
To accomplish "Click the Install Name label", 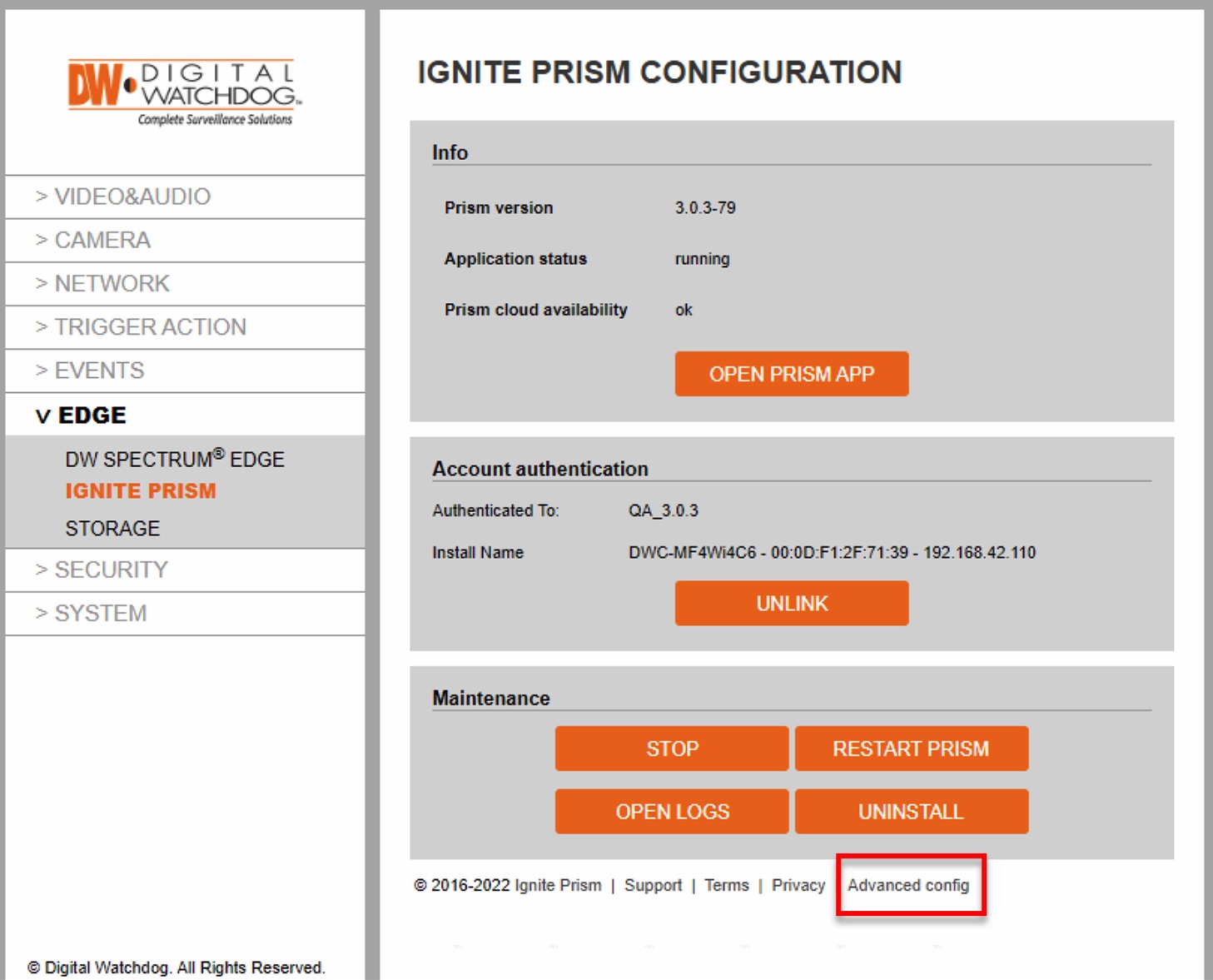I will [478, 552].
